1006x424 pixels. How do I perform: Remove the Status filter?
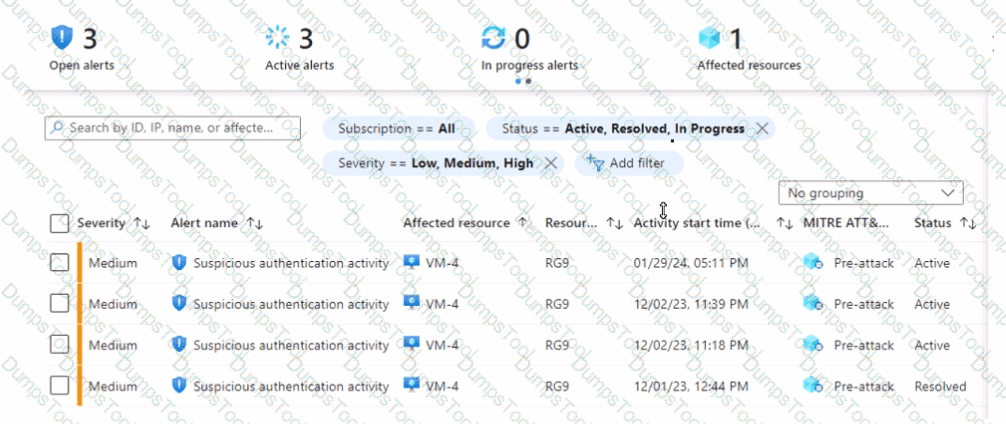click(x=762, y=129)
